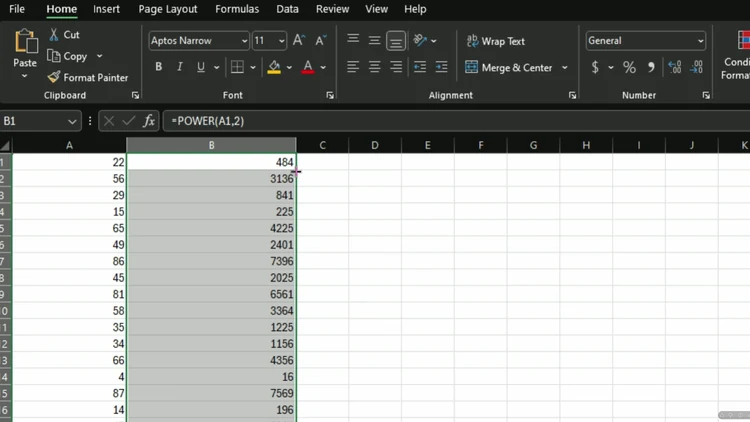The width and height of the screenshot is (750, 422).
Task: Click the orientation angled text icon
Action: pos(420,41)
